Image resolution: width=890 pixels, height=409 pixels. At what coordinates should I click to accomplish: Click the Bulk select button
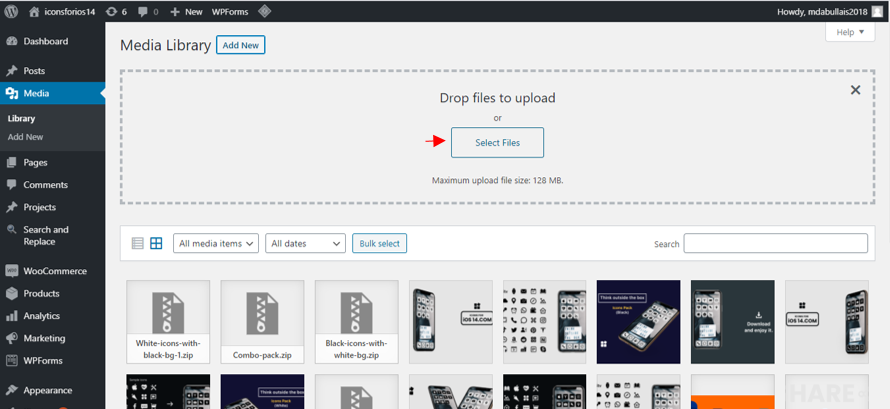(x=380, y=243)
